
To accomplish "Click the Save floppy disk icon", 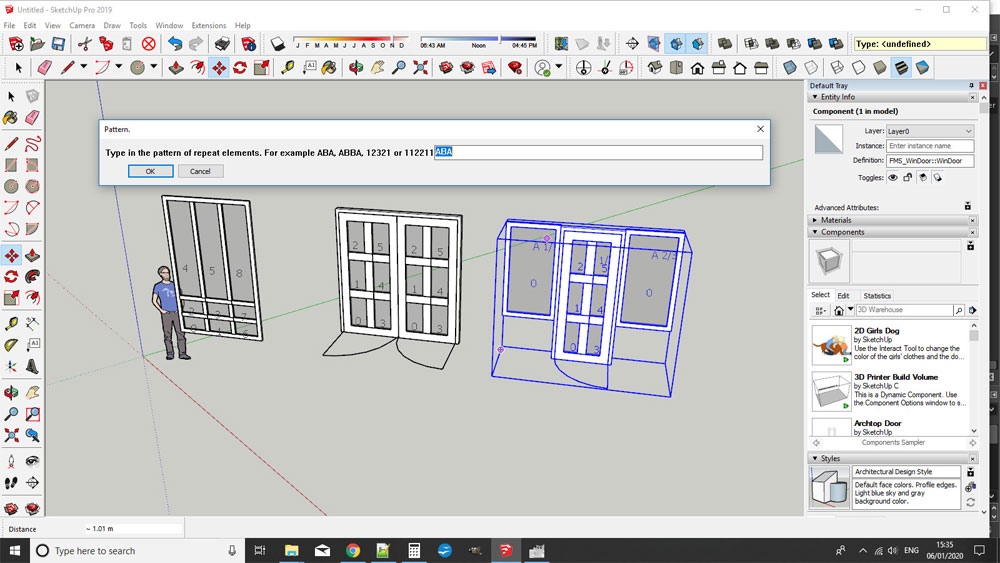I will pyautogui.click(x=59, y=44).
